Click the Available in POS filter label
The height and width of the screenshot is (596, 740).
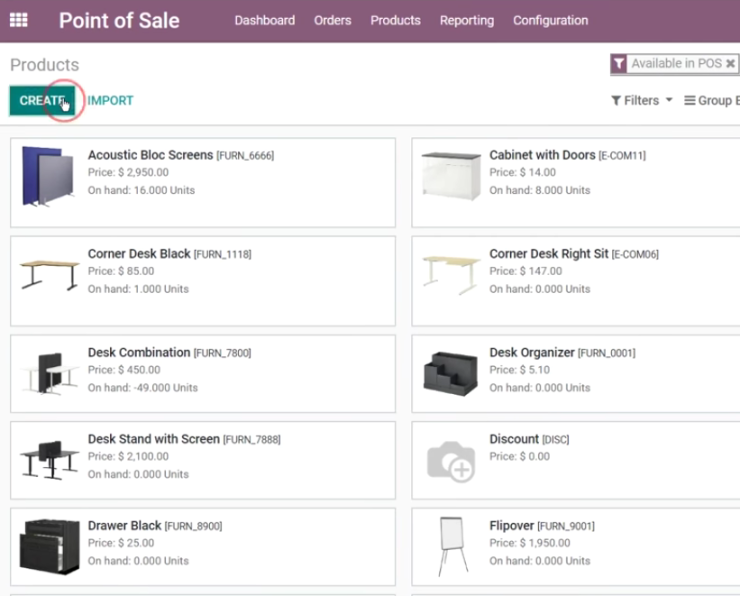(x=677, y=64)
